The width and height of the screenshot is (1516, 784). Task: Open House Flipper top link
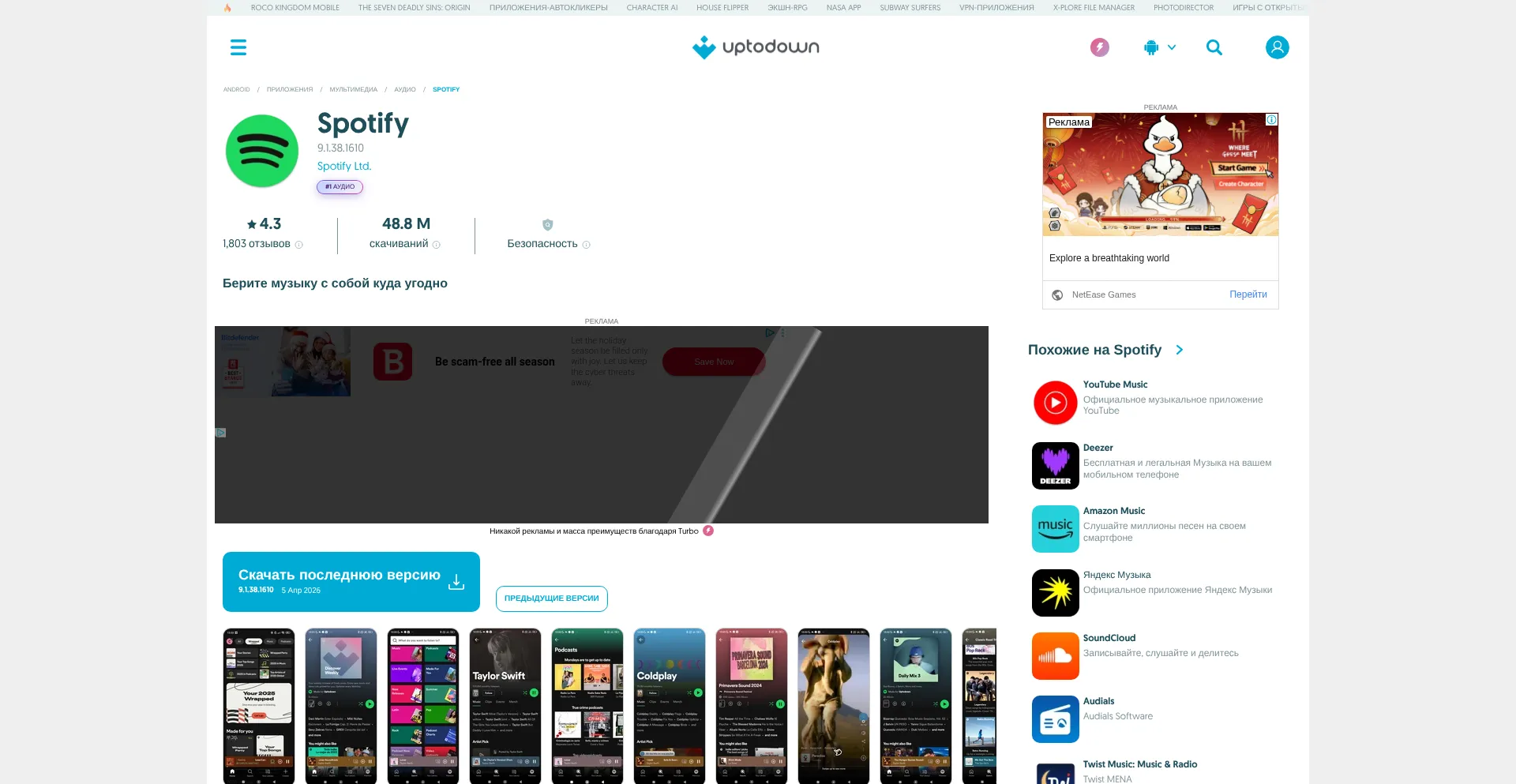pyautogui.click(x=722, y=8)
